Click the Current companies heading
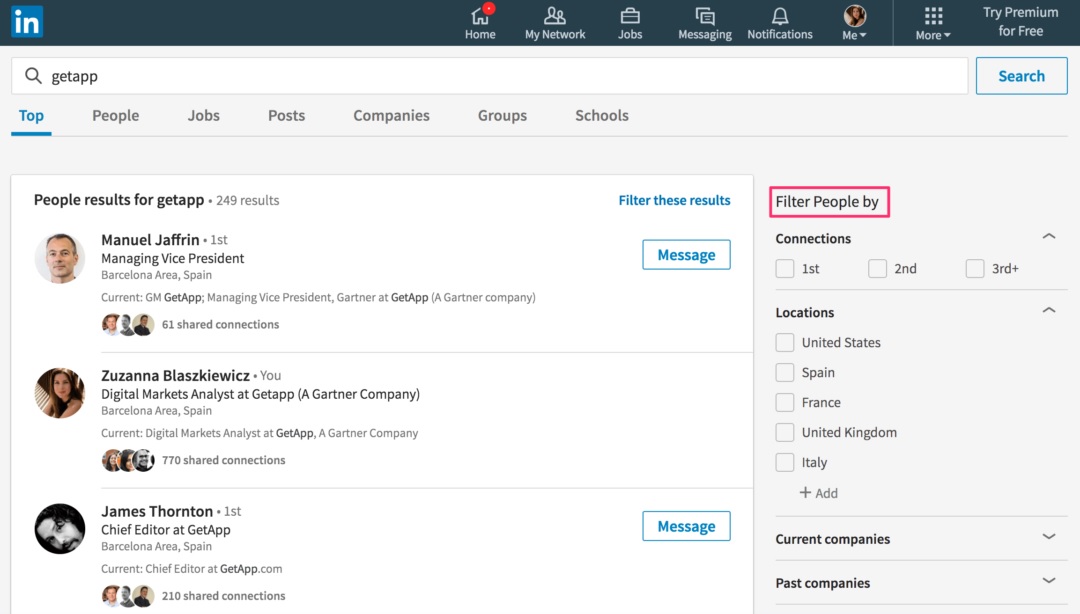The image size is (1080, 614). coord(833,539)
